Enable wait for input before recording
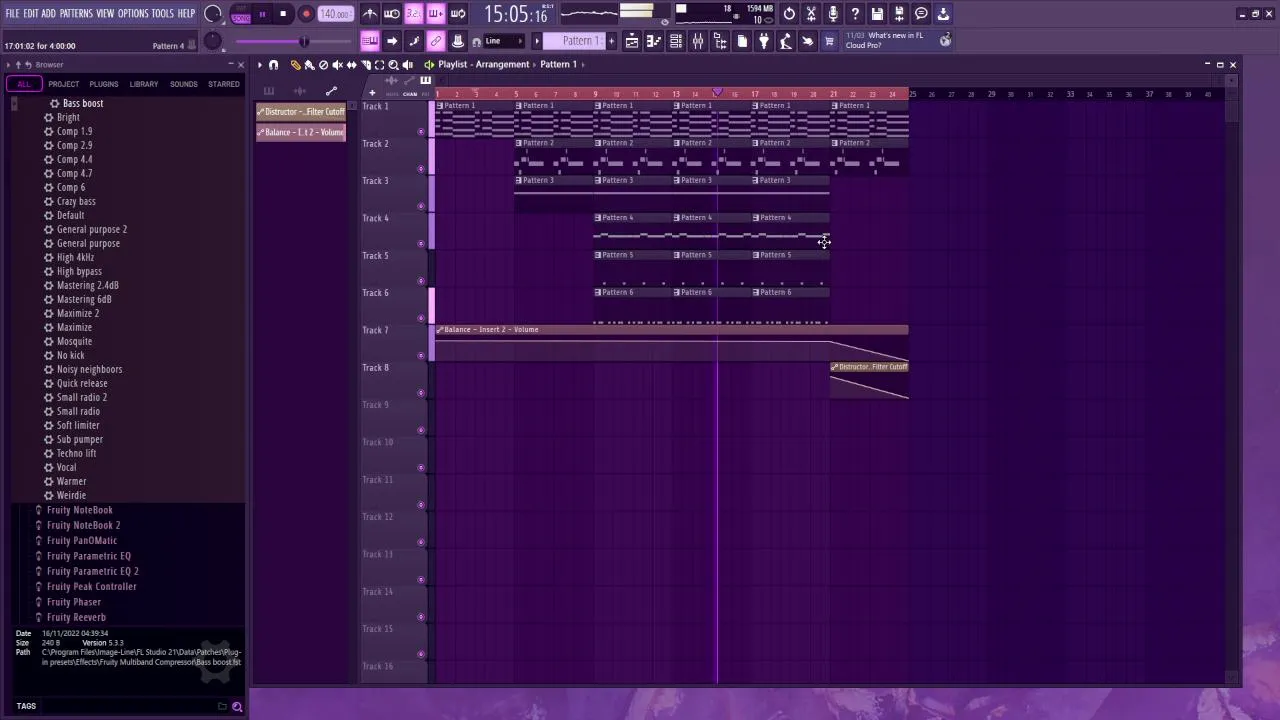This screenshot has height=720, width=1280. coord(391,14)
